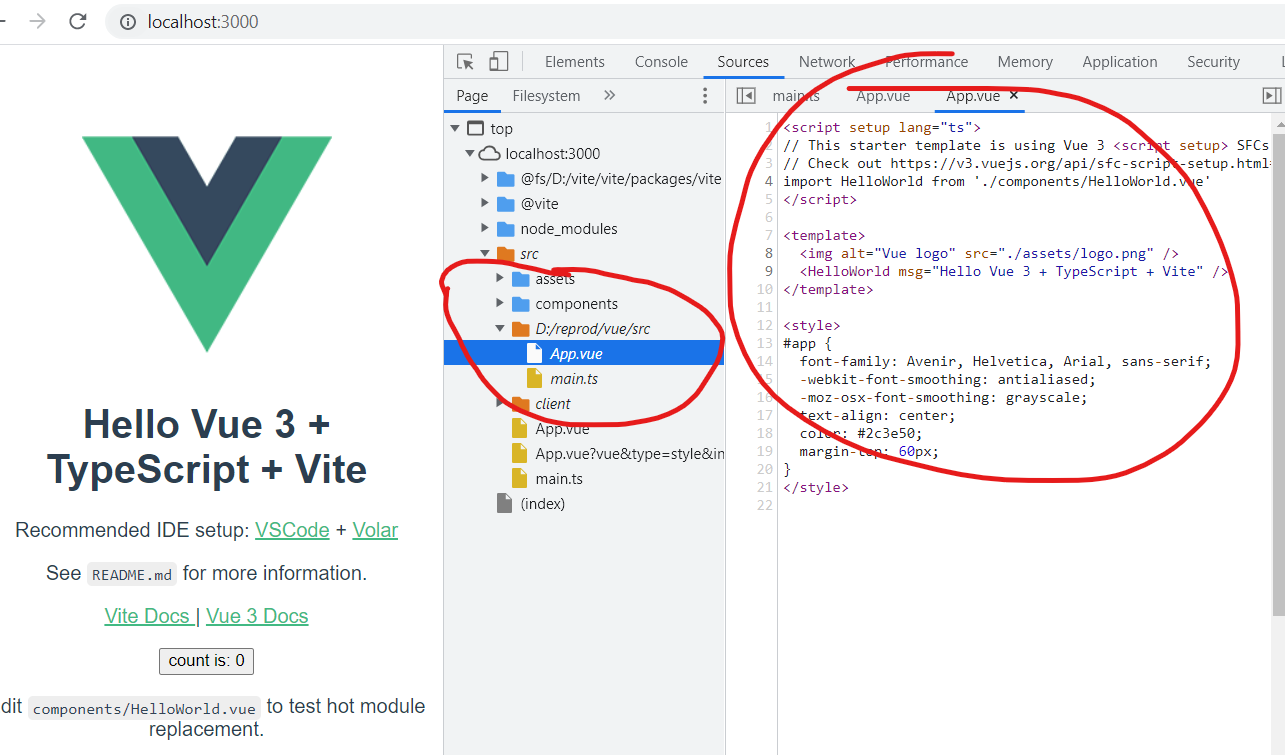Click line number 22 in editor gutter

tap(766, 506)
